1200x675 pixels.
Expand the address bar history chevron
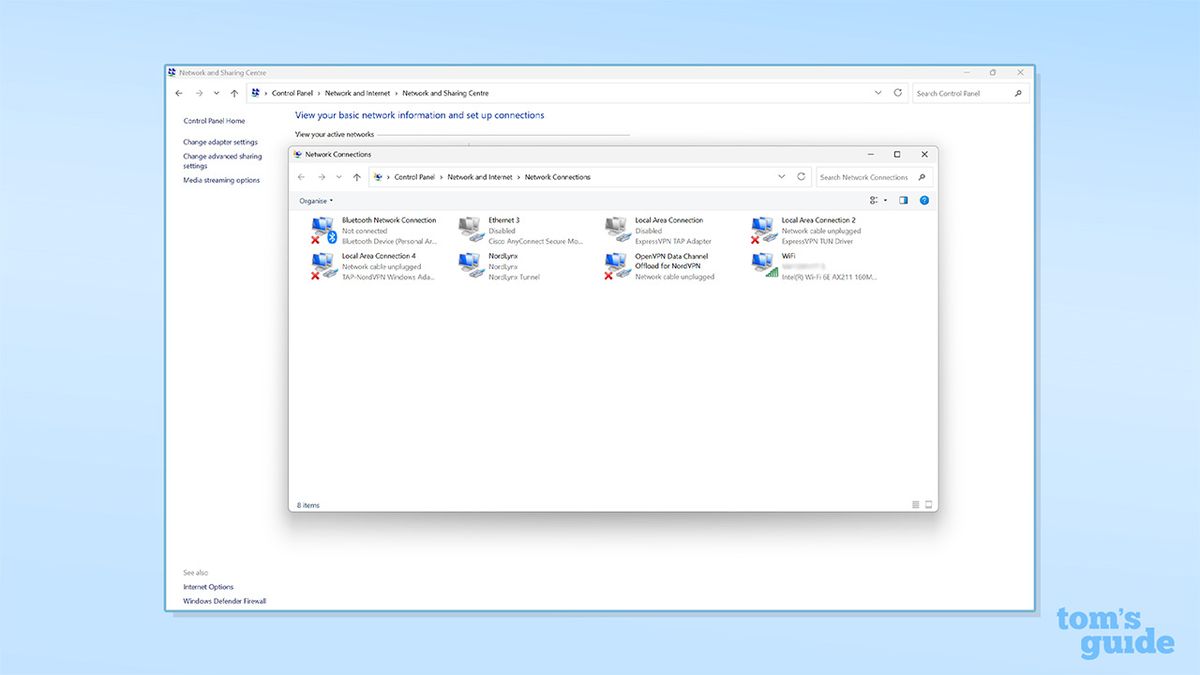point(781,176)
